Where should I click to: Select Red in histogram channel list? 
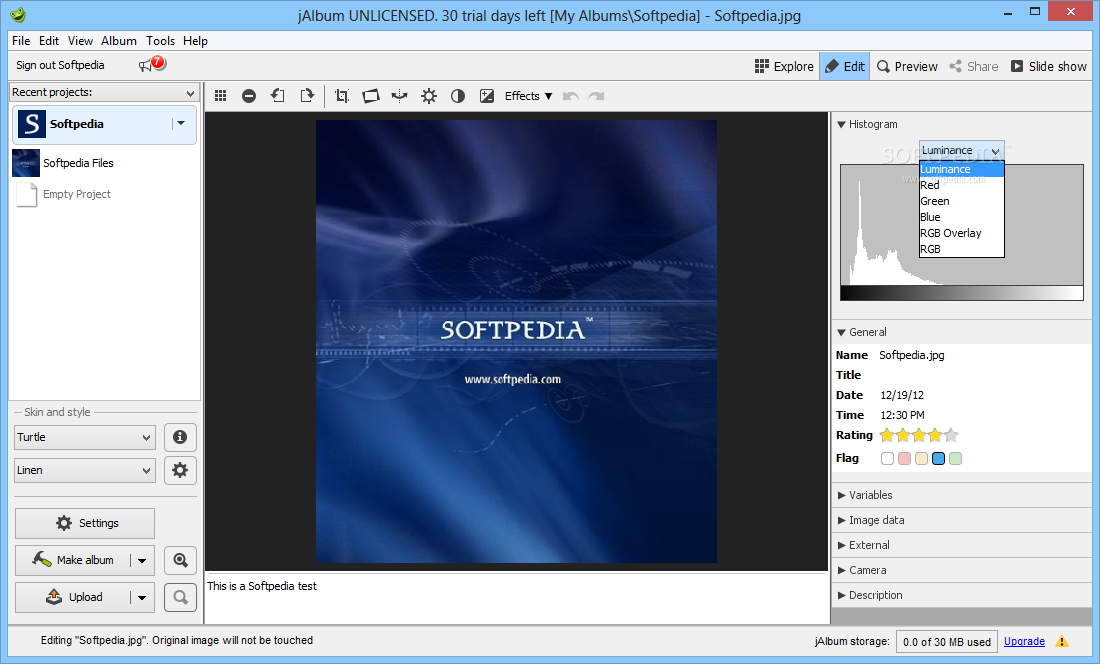coord(962,185)
